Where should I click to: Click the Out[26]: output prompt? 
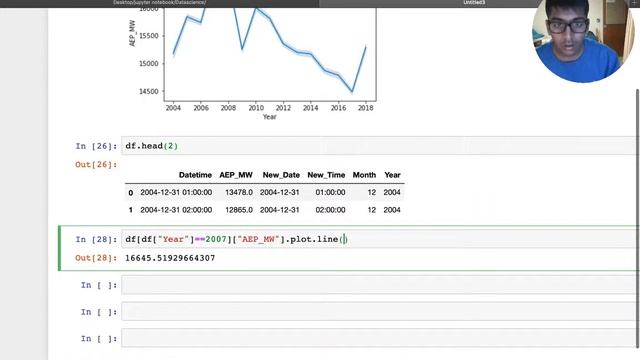[x=96, y=164]
